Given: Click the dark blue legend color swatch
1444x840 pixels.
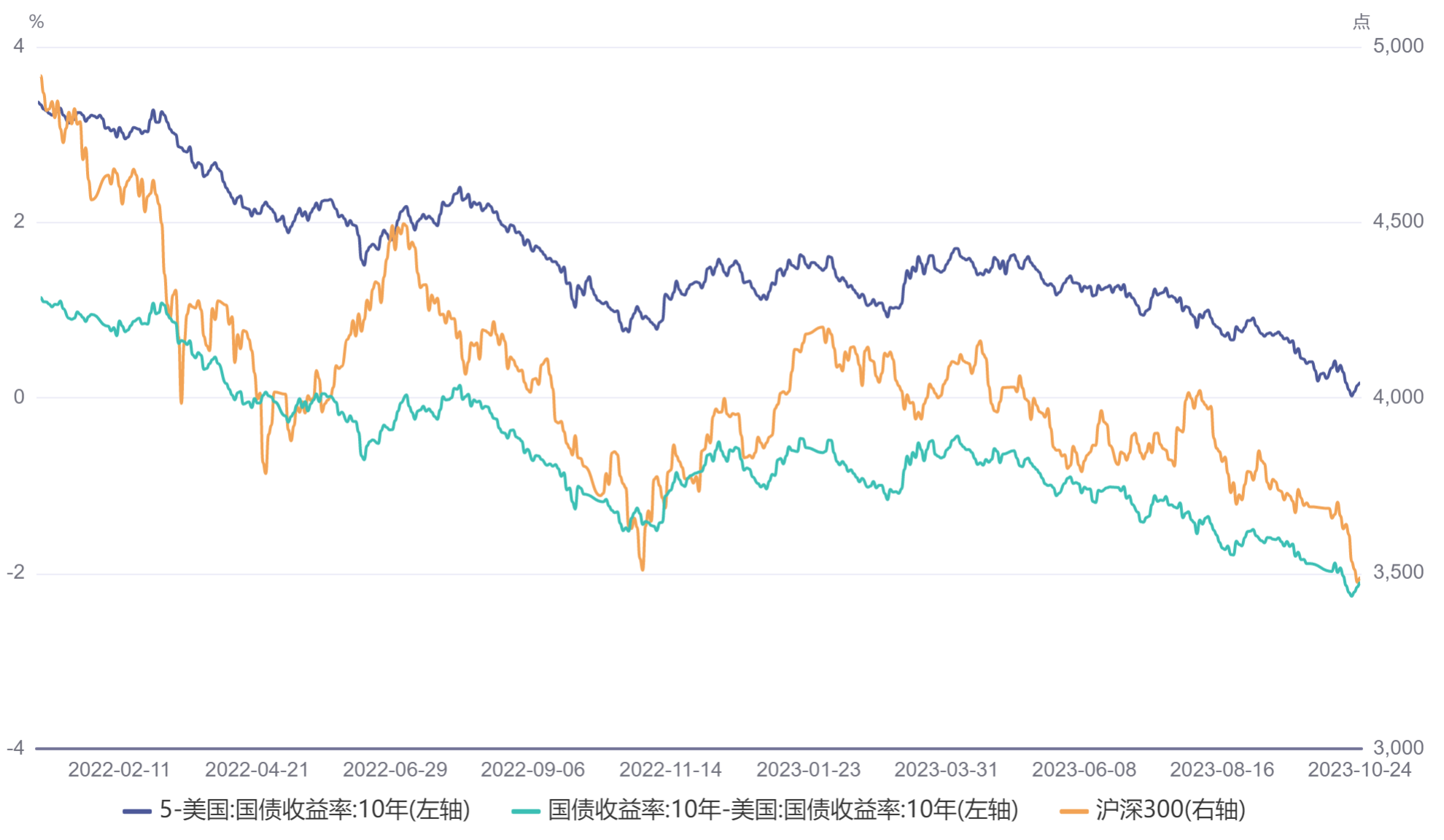Looking at the screenshot, I should pos(136,811).
